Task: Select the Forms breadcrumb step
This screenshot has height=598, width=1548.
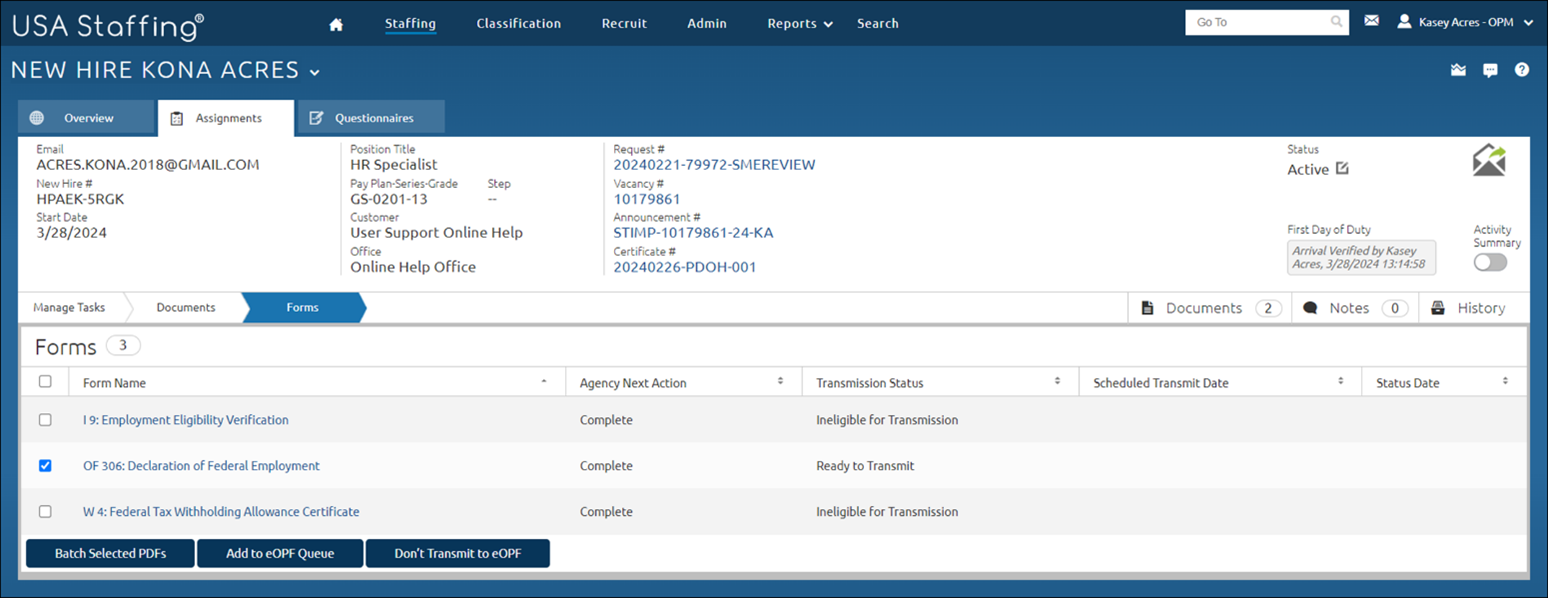Action: tap(303, 308)
